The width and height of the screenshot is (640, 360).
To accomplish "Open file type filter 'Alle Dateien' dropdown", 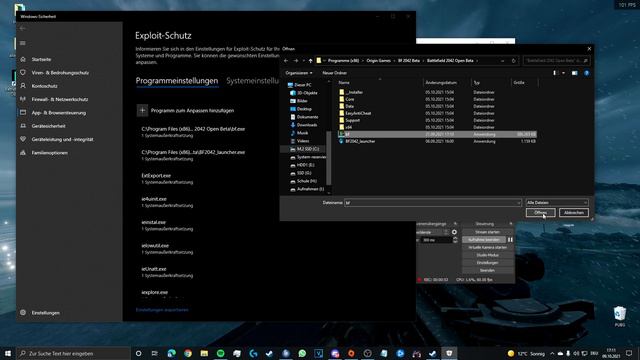I will coord(557,202).
